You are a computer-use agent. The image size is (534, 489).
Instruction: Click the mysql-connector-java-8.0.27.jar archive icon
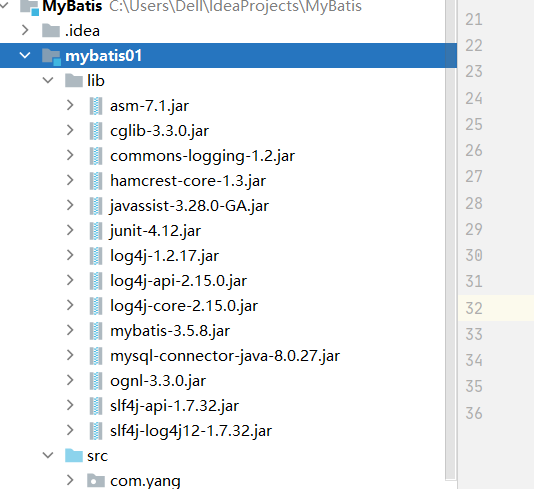(x=96, y=356)
